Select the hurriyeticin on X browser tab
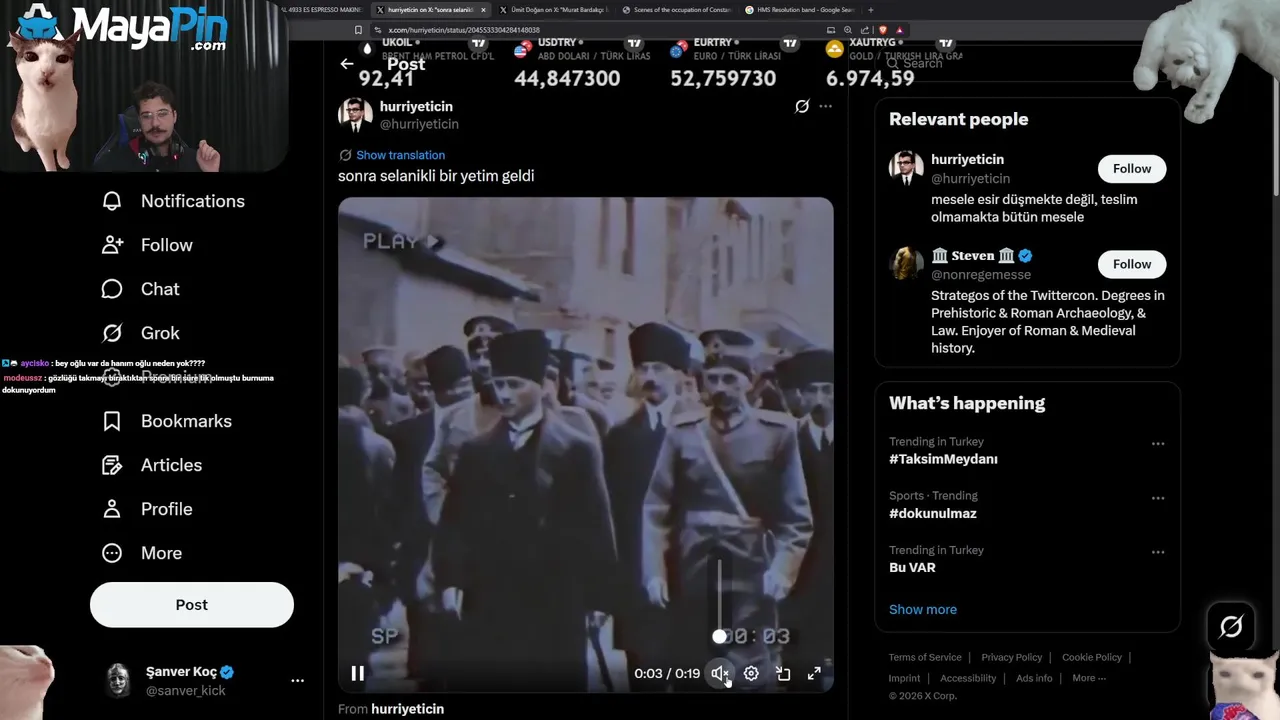This screenshot has width=1280, height=720. click(x=430, y=10)
